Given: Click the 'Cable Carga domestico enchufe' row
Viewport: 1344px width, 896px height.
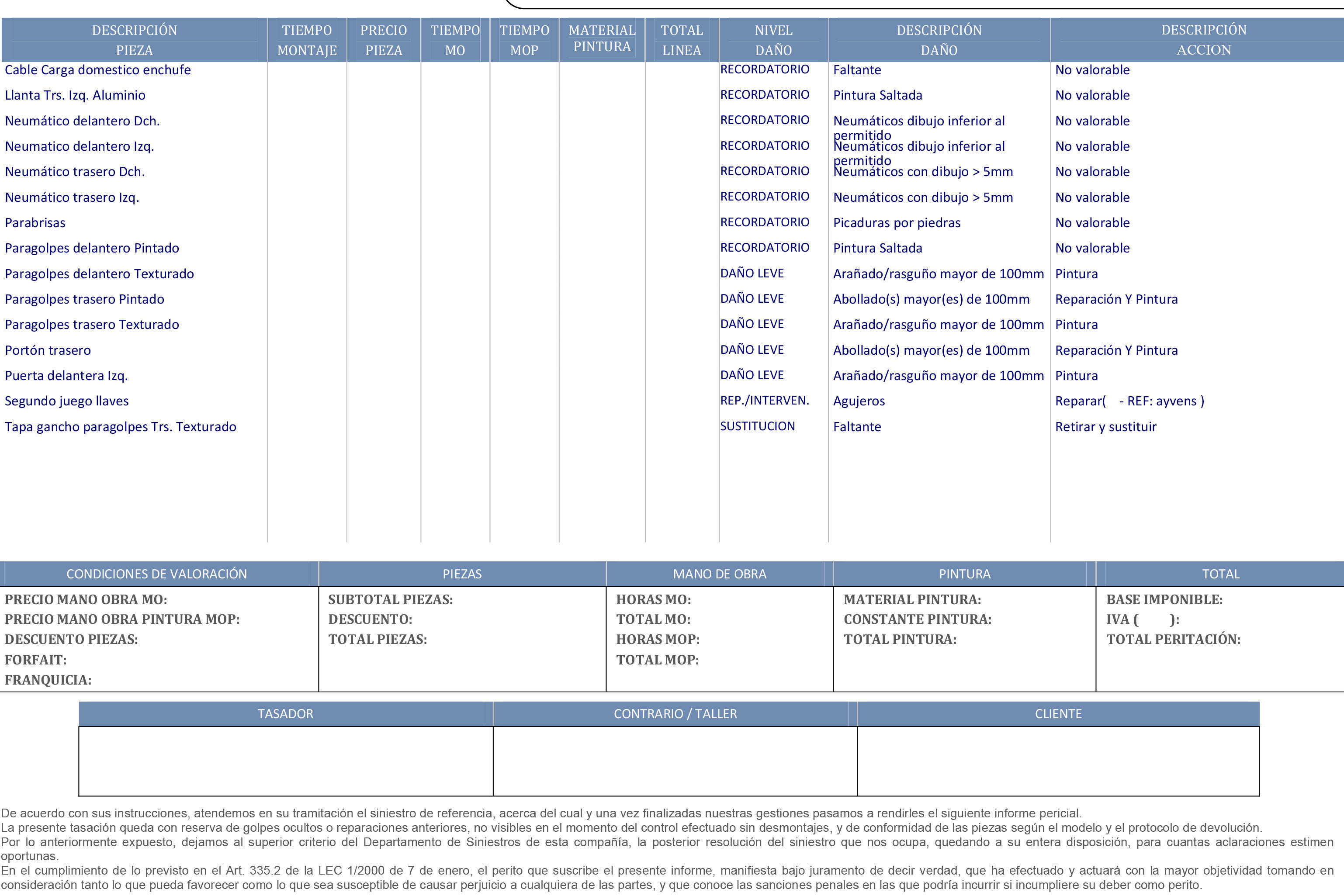Looking at the screenshot, I should point(98,70).
